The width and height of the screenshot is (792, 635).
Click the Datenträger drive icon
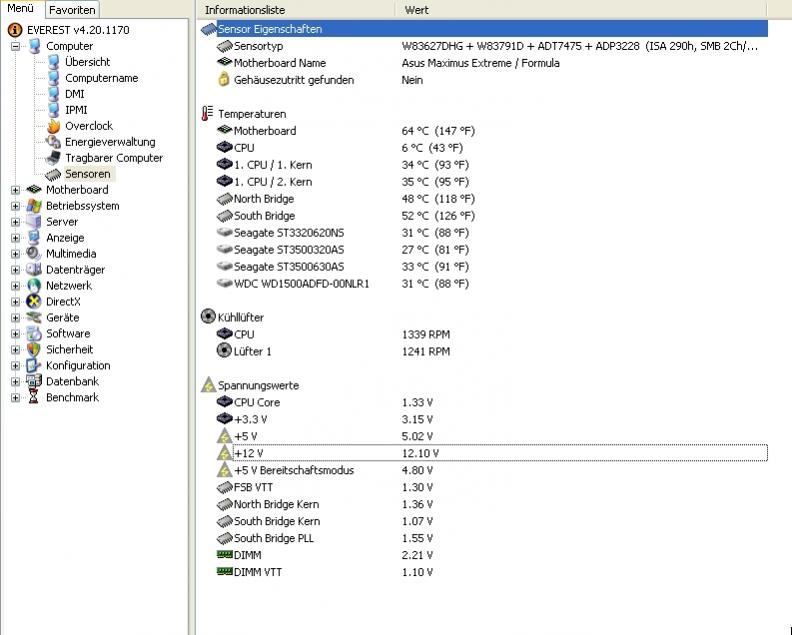[x=34, y=269]
